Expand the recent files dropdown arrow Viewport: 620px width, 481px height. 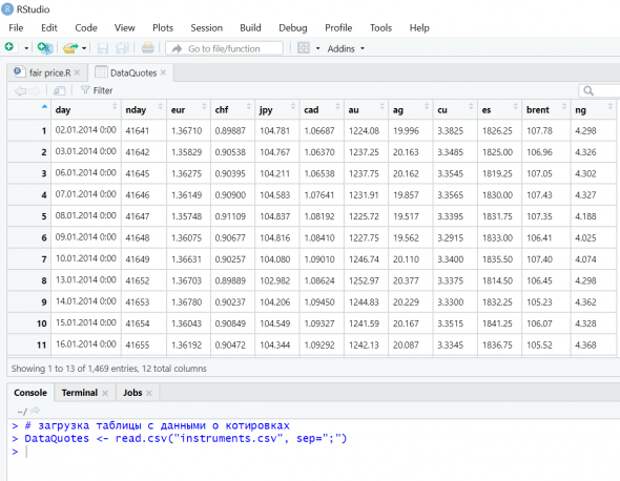point(84,48)
